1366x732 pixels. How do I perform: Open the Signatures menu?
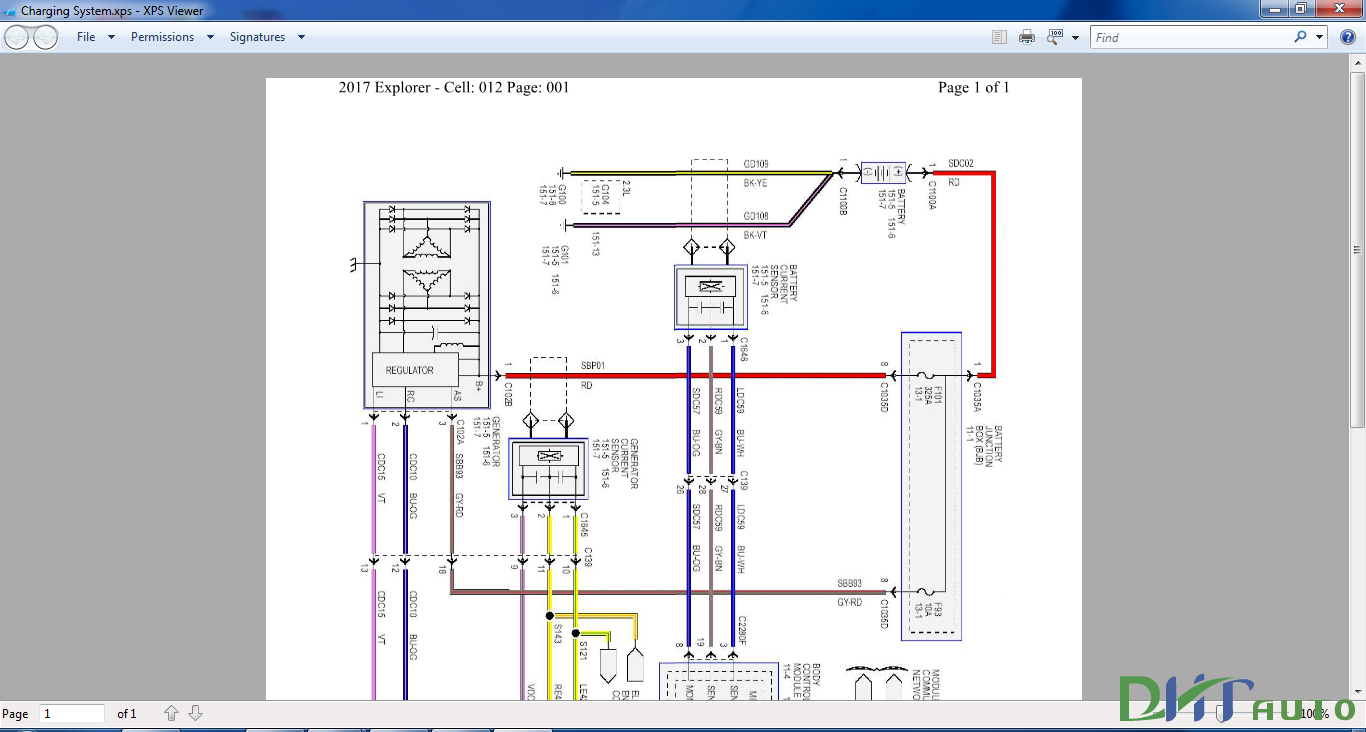[257, 37]
